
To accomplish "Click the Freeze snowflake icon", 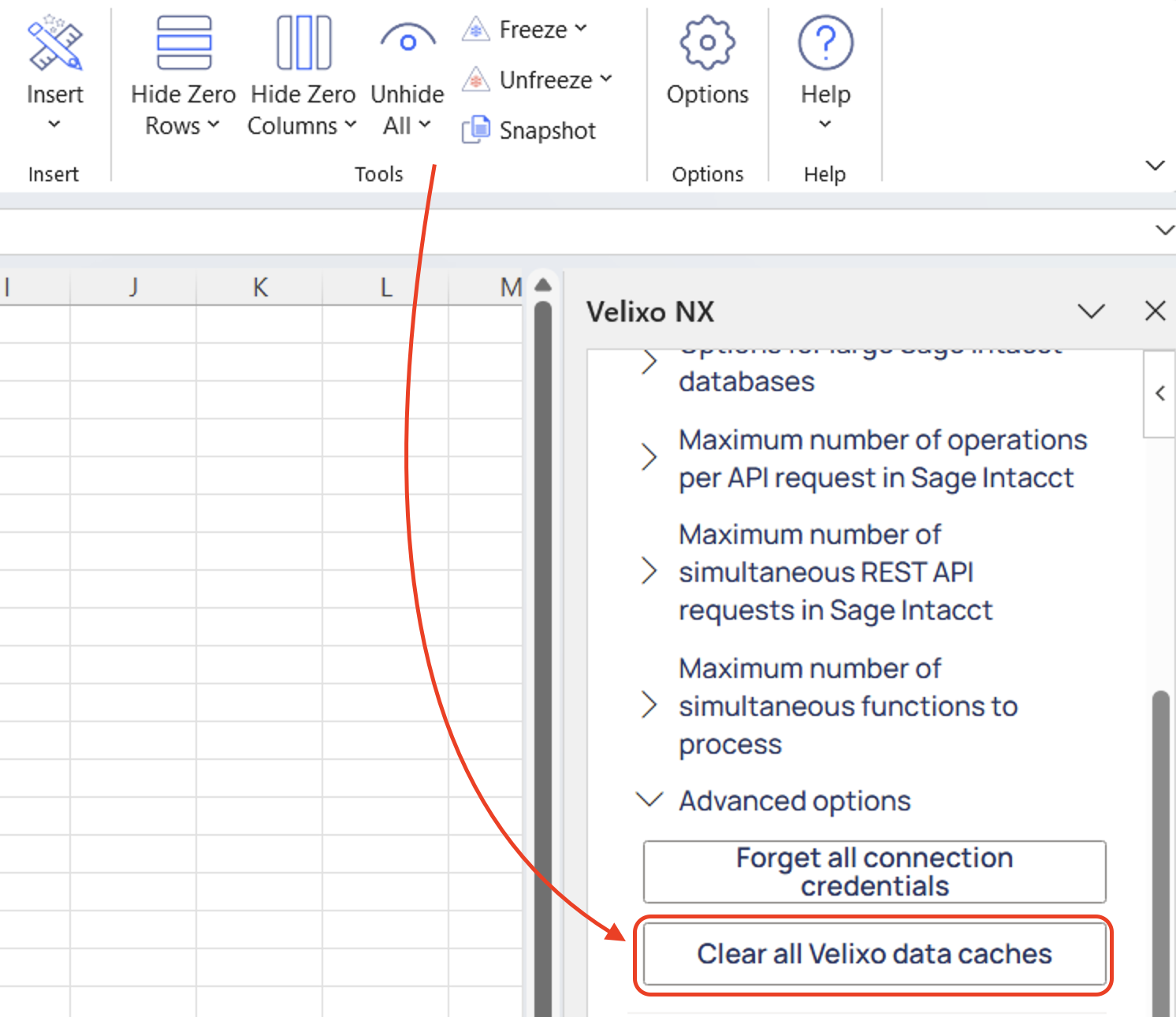I will point(476,30).
